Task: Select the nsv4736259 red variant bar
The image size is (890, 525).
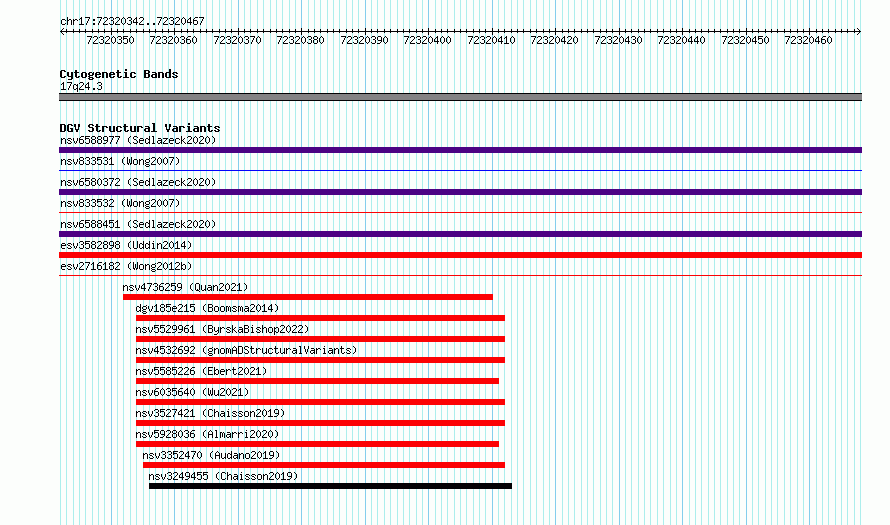Action: [308, 297]
